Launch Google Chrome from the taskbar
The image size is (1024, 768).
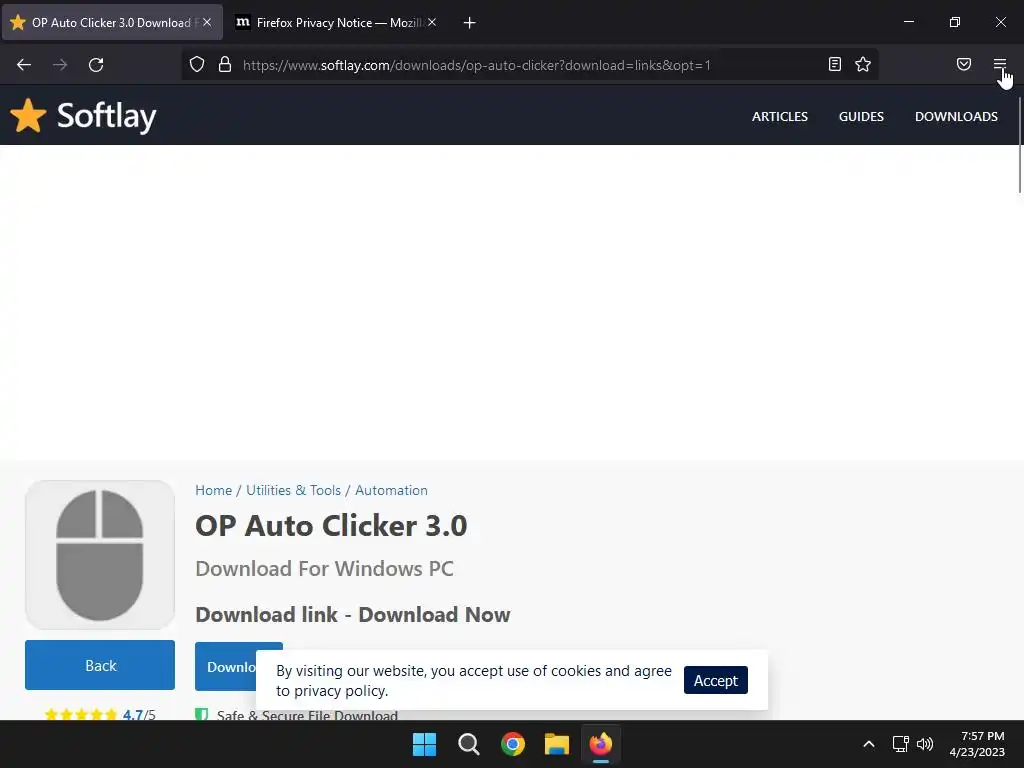click(x=513, y=744)
